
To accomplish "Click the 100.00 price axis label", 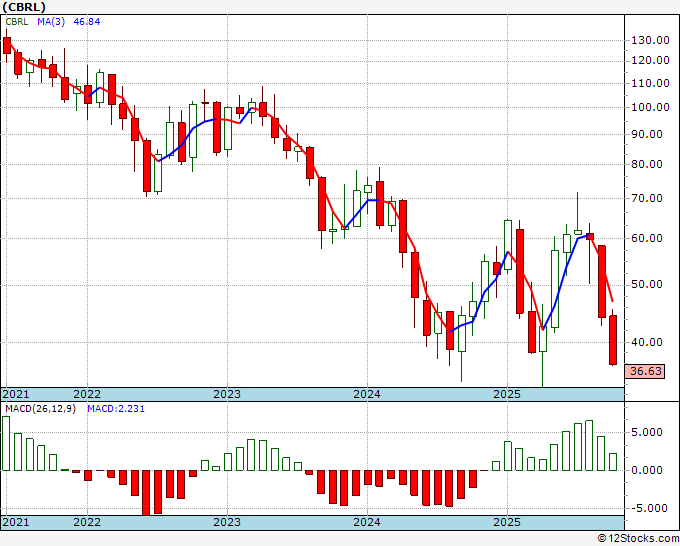I will coord(650,108).
